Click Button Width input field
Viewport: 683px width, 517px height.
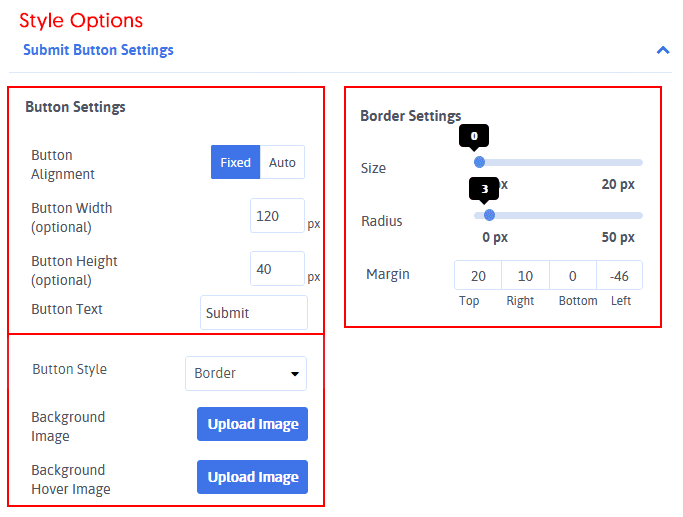point(277,216)
